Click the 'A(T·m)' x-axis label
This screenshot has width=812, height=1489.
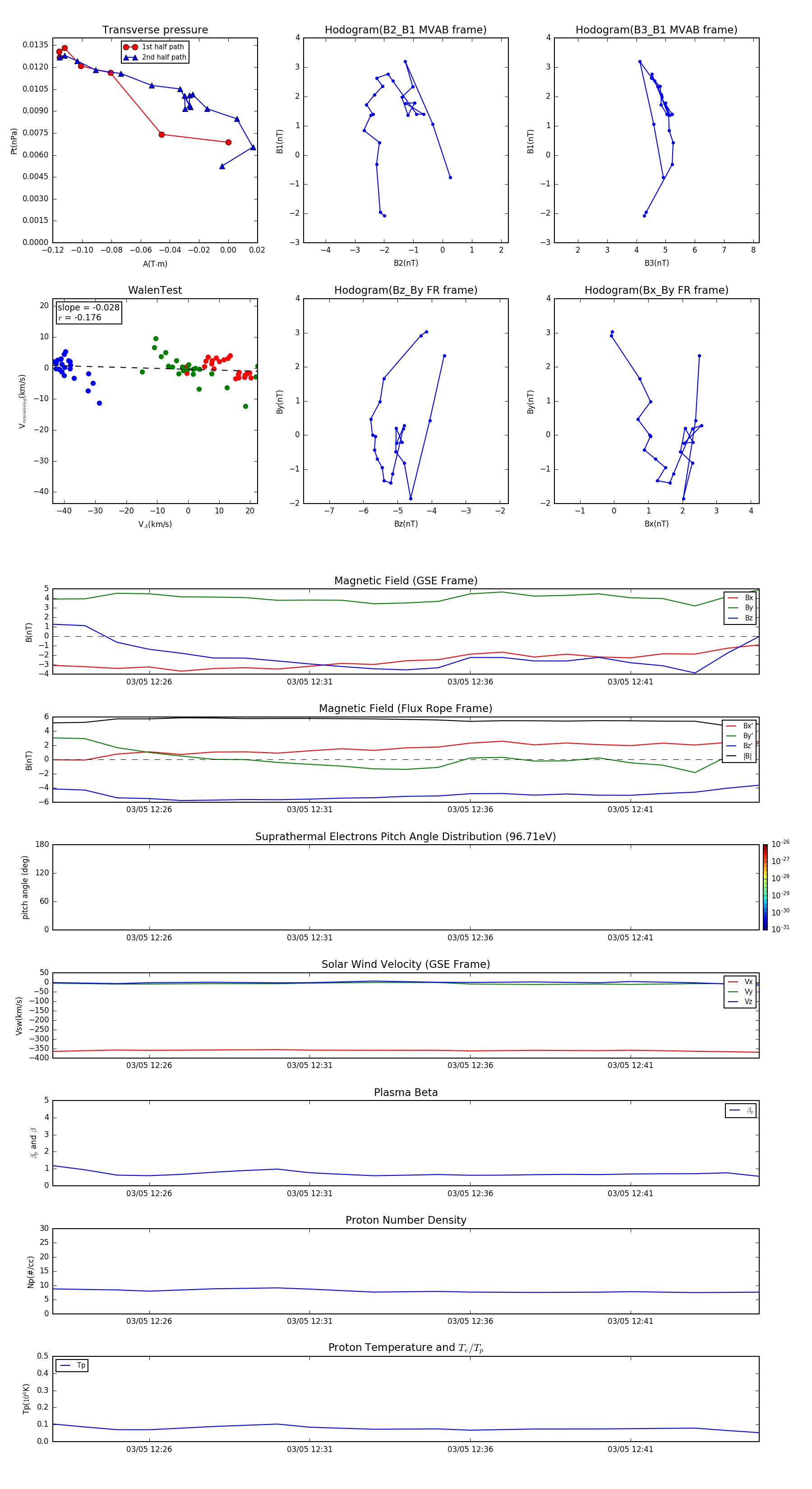(x=155, y=264)
